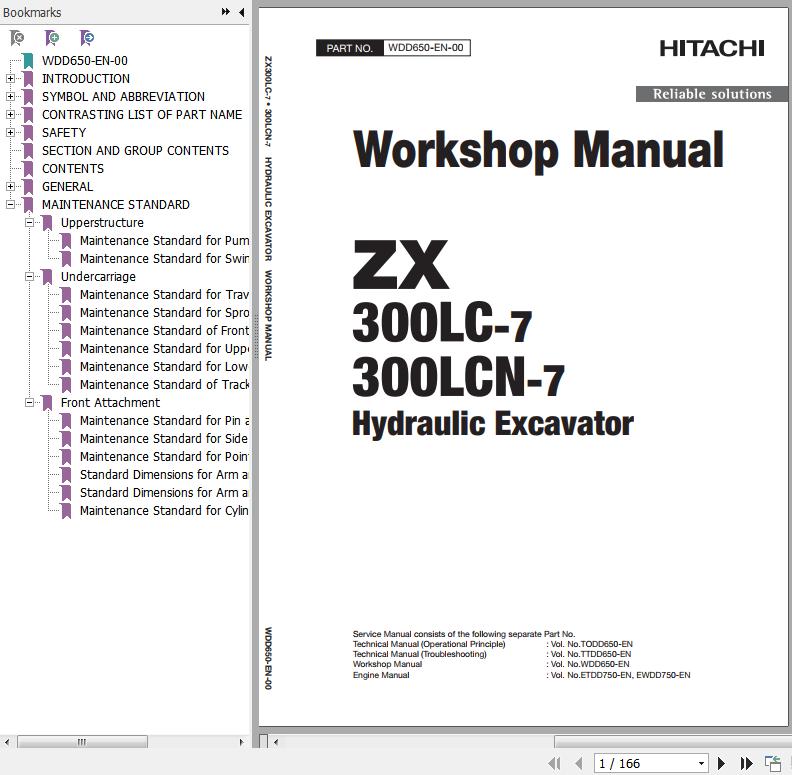Select the MAINTENANCE STANDARD bookmark
The height and width of the screenshot is (775, 792).
pos(116,205)
